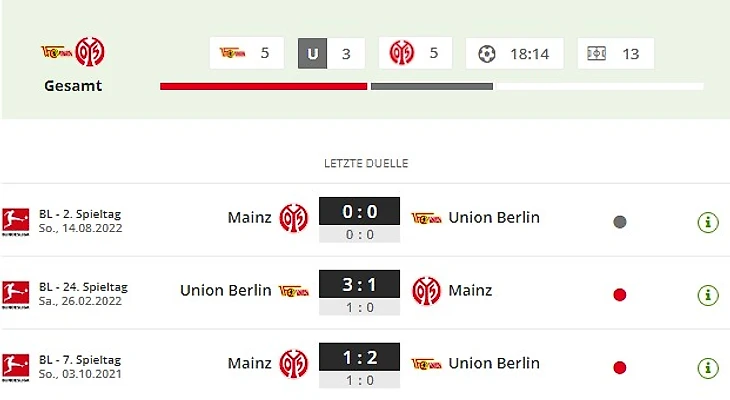Open info icon for the 26.02.2022 match
Image resolution: width=730 pixels, height=400 pixels.
(707, 295)
